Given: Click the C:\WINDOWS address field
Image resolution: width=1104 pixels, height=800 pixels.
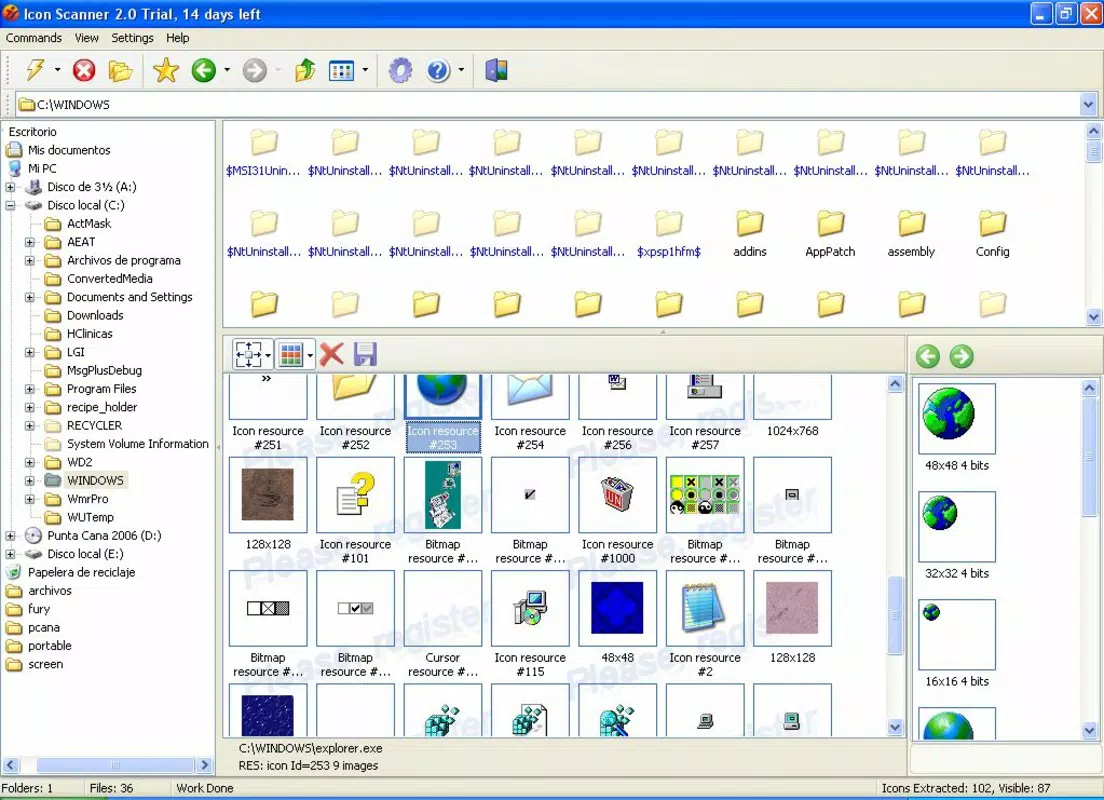Looking at the screenshot, I should (549, 105).
